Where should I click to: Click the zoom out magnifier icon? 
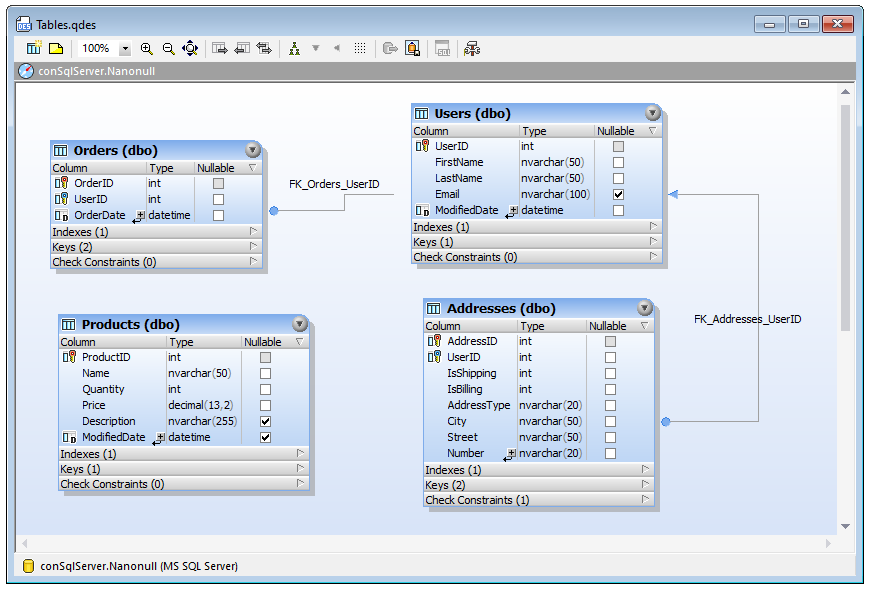(168, 48)
